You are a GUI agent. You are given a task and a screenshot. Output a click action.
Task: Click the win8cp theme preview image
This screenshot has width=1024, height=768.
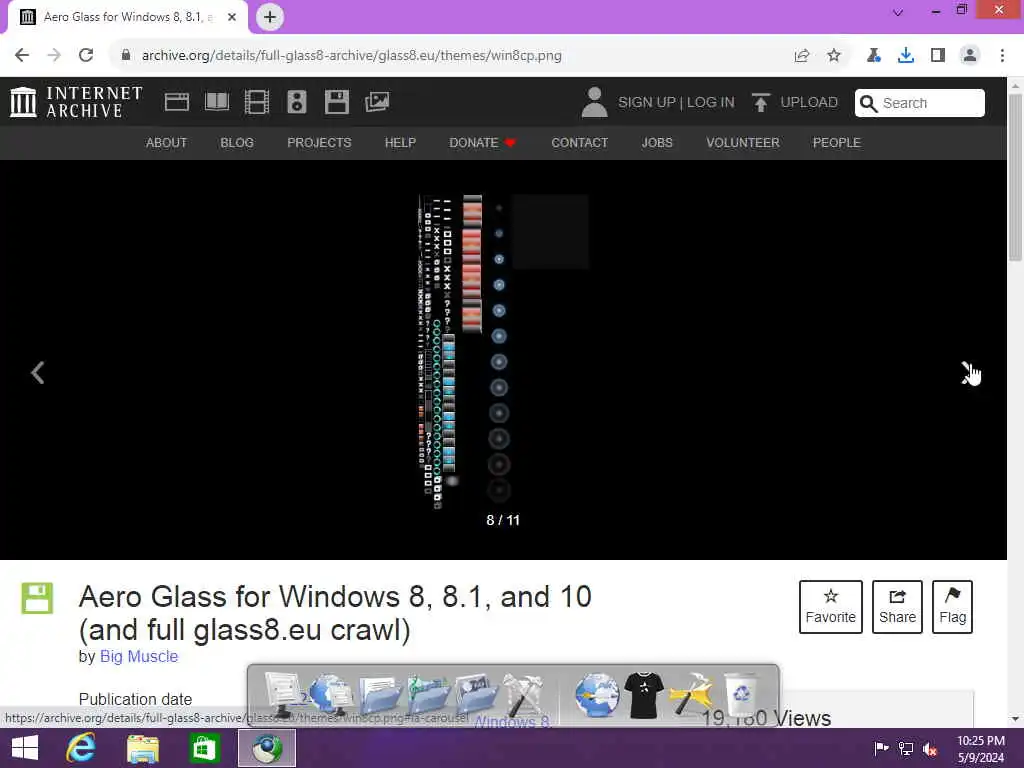click(503, 351)
